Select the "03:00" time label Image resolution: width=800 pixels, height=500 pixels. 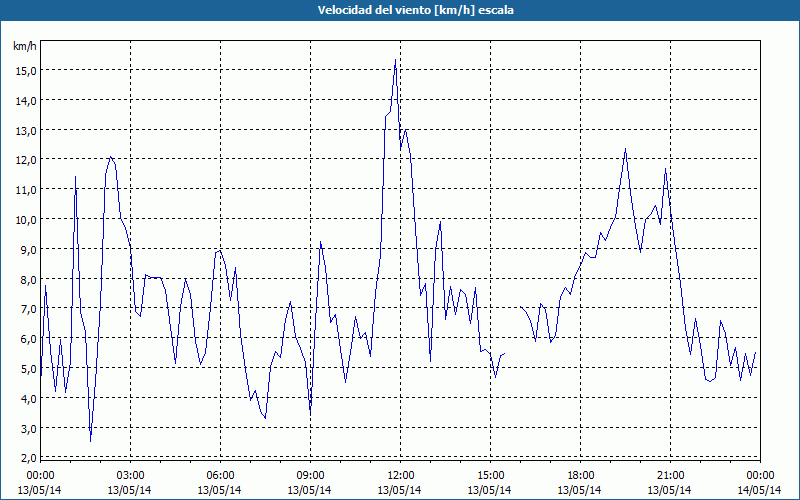[x=130, y=476]
